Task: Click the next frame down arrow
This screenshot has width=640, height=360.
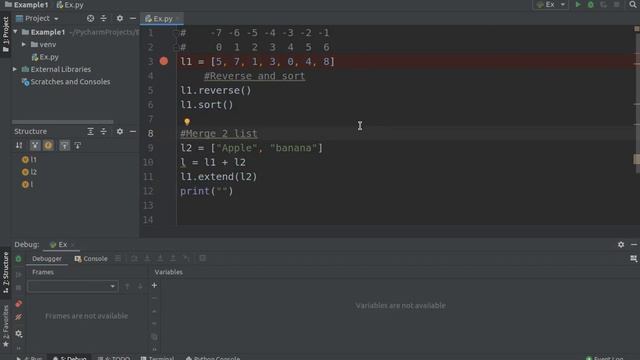Action: coord(140,286)
